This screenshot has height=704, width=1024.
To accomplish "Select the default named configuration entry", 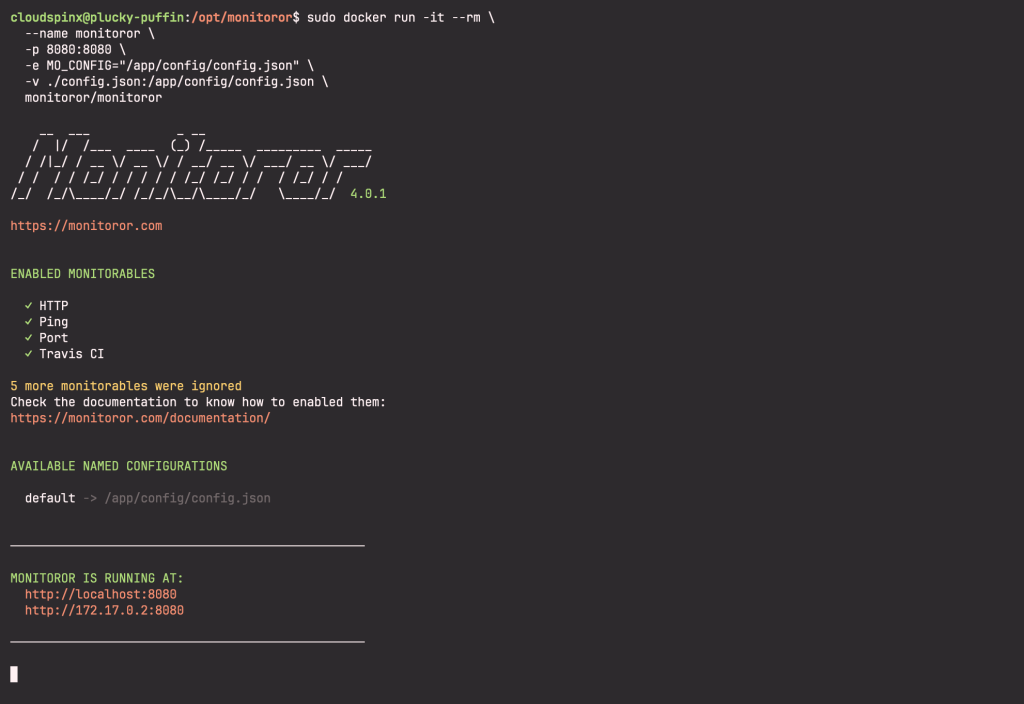I will pos(50,497).
